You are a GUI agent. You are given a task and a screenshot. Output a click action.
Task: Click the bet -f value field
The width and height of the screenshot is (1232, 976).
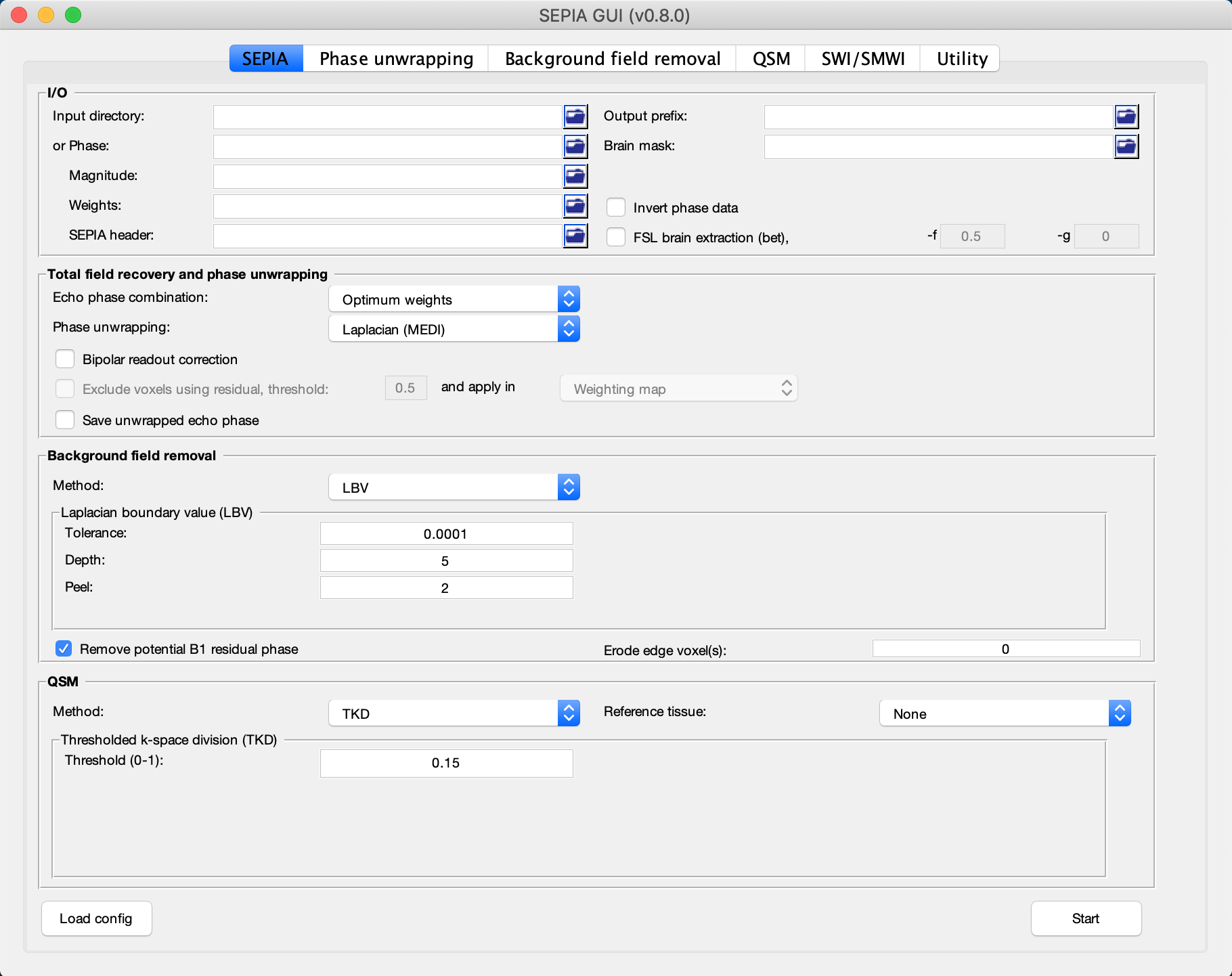[x=973, y=236]
